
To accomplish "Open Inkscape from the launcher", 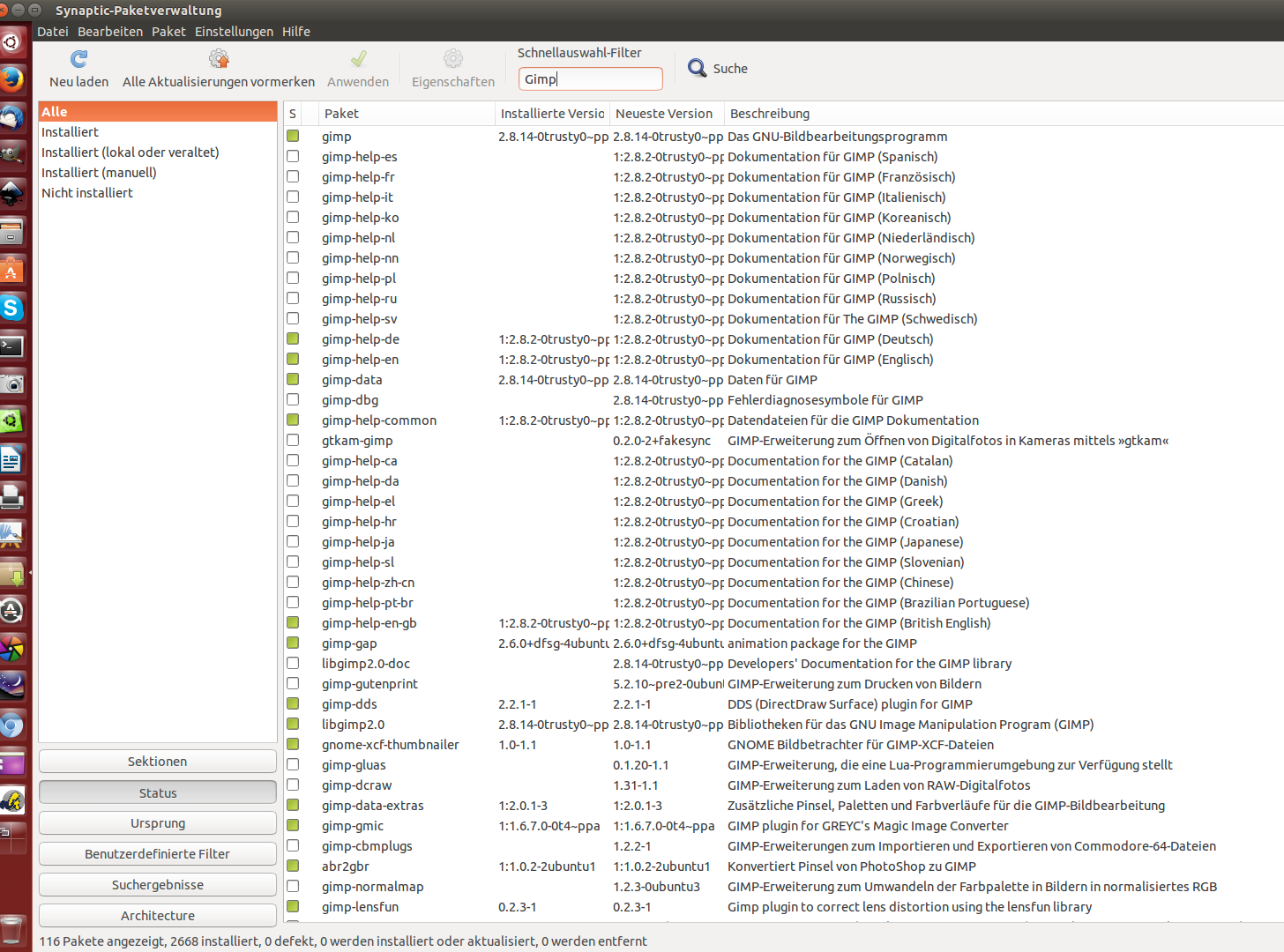I will 11,193.
